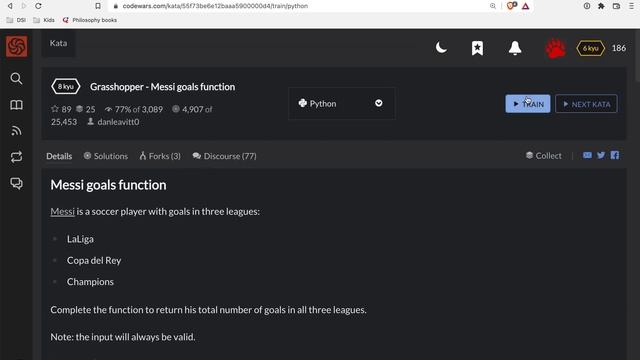Image resolution: width=640 pixels, height=360 pixels.
Task: Open the browser main menu icon
Action: 631,6
